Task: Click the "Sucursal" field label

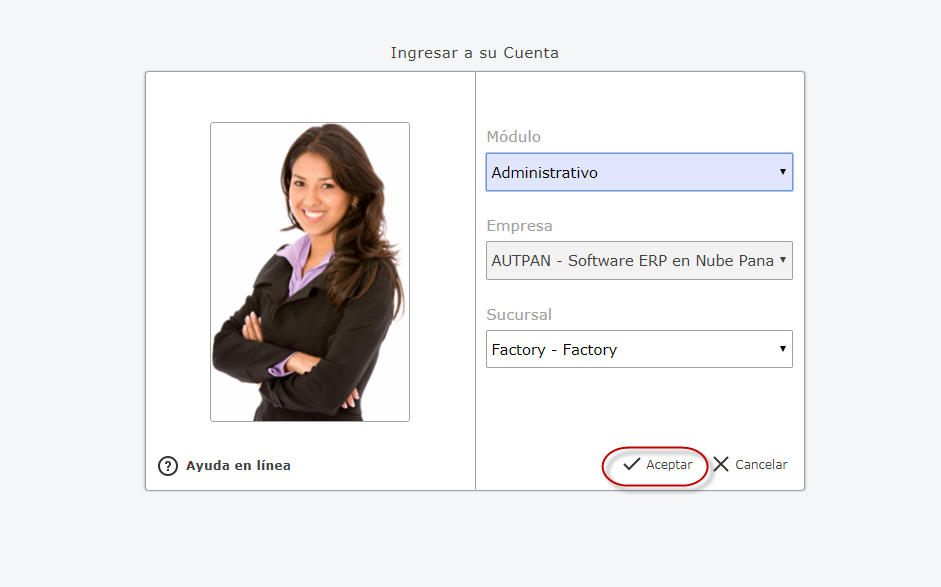Action: coord(519,315)
